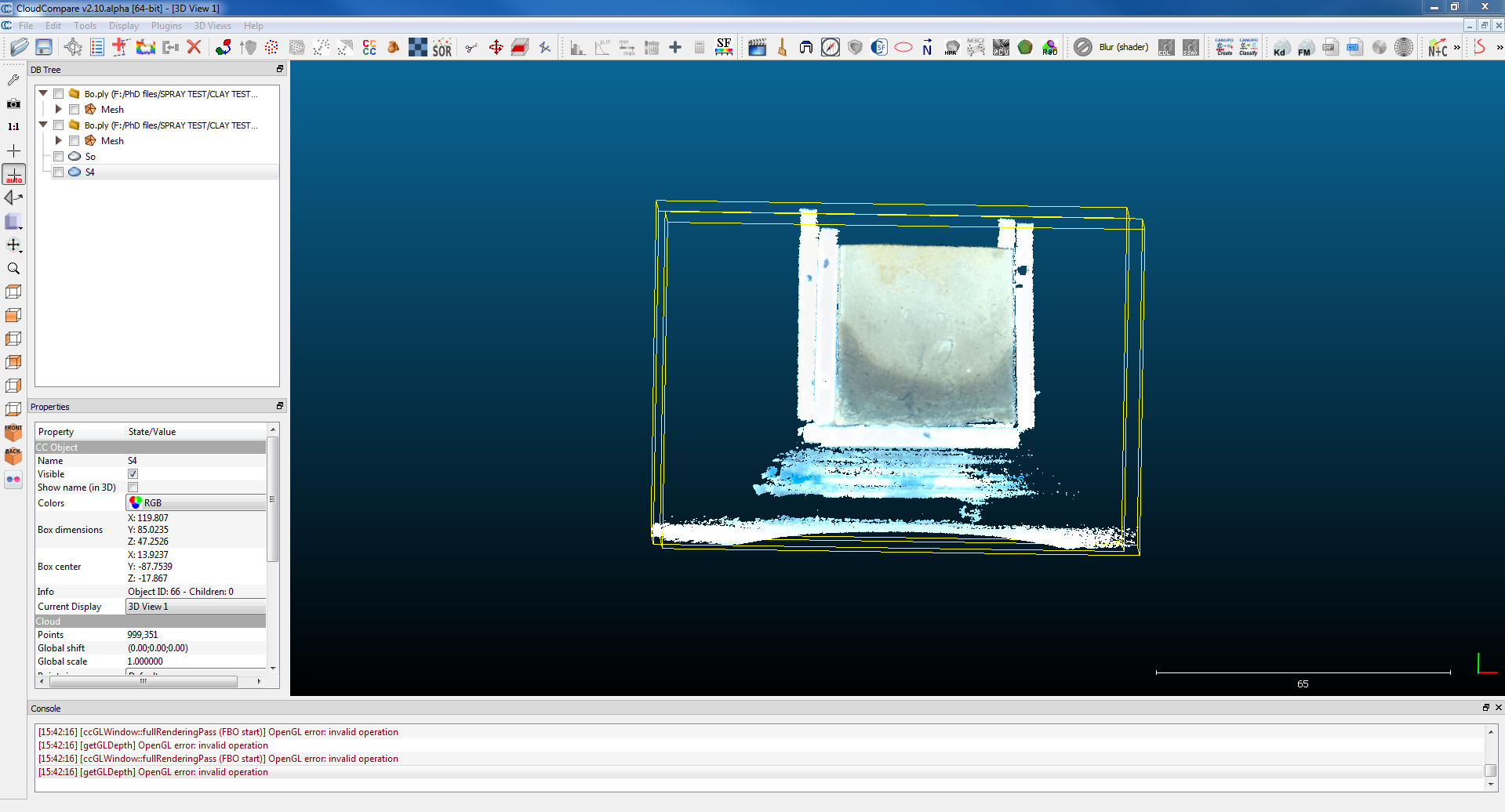The width and height of the screenshot is (1505, 812).
Task: Expand hidden toolbar items after N+C
Action: [x=1456, y=47]
